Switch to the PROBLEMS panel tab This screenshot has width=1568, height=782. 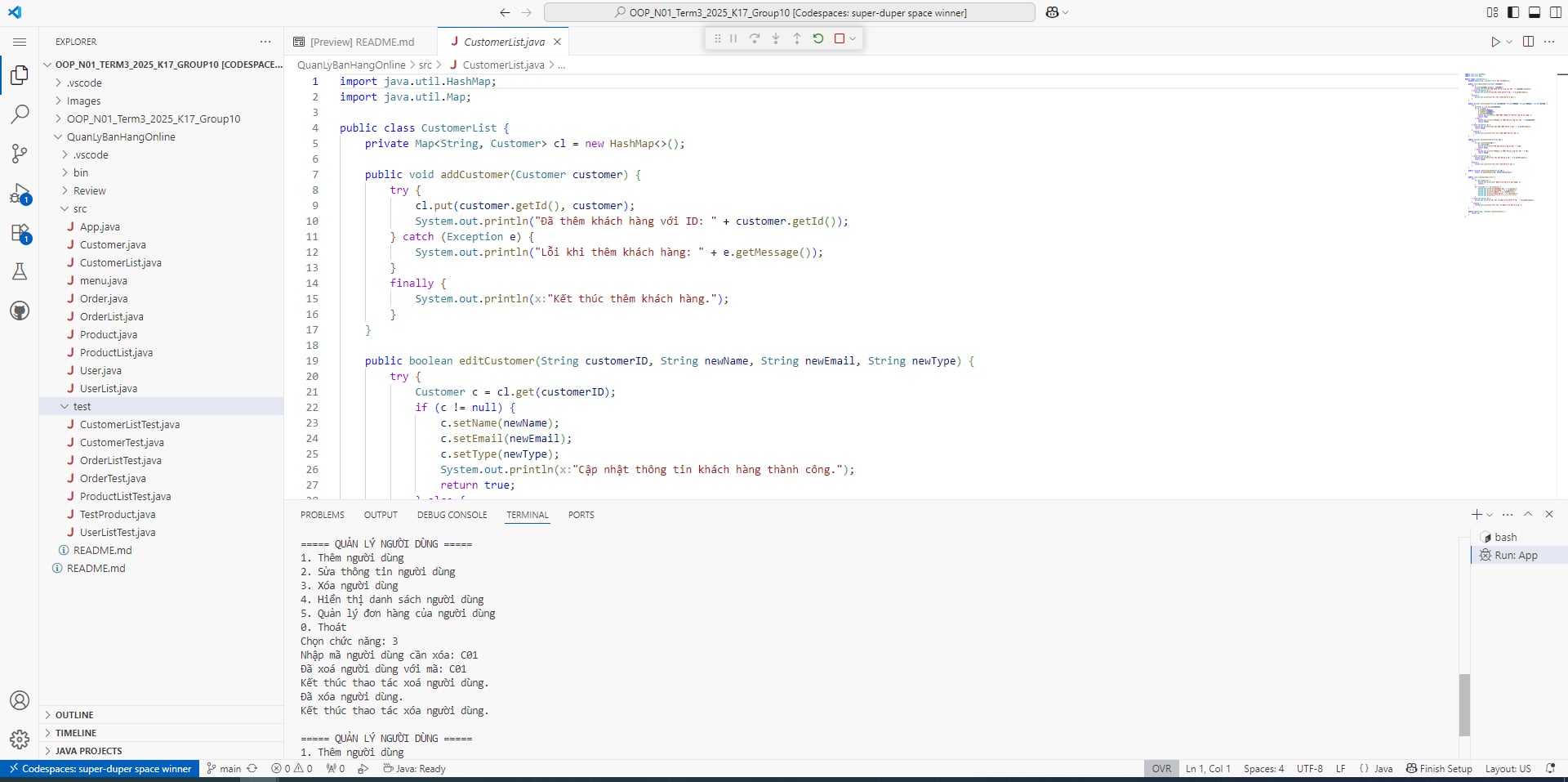coord(323,515)
